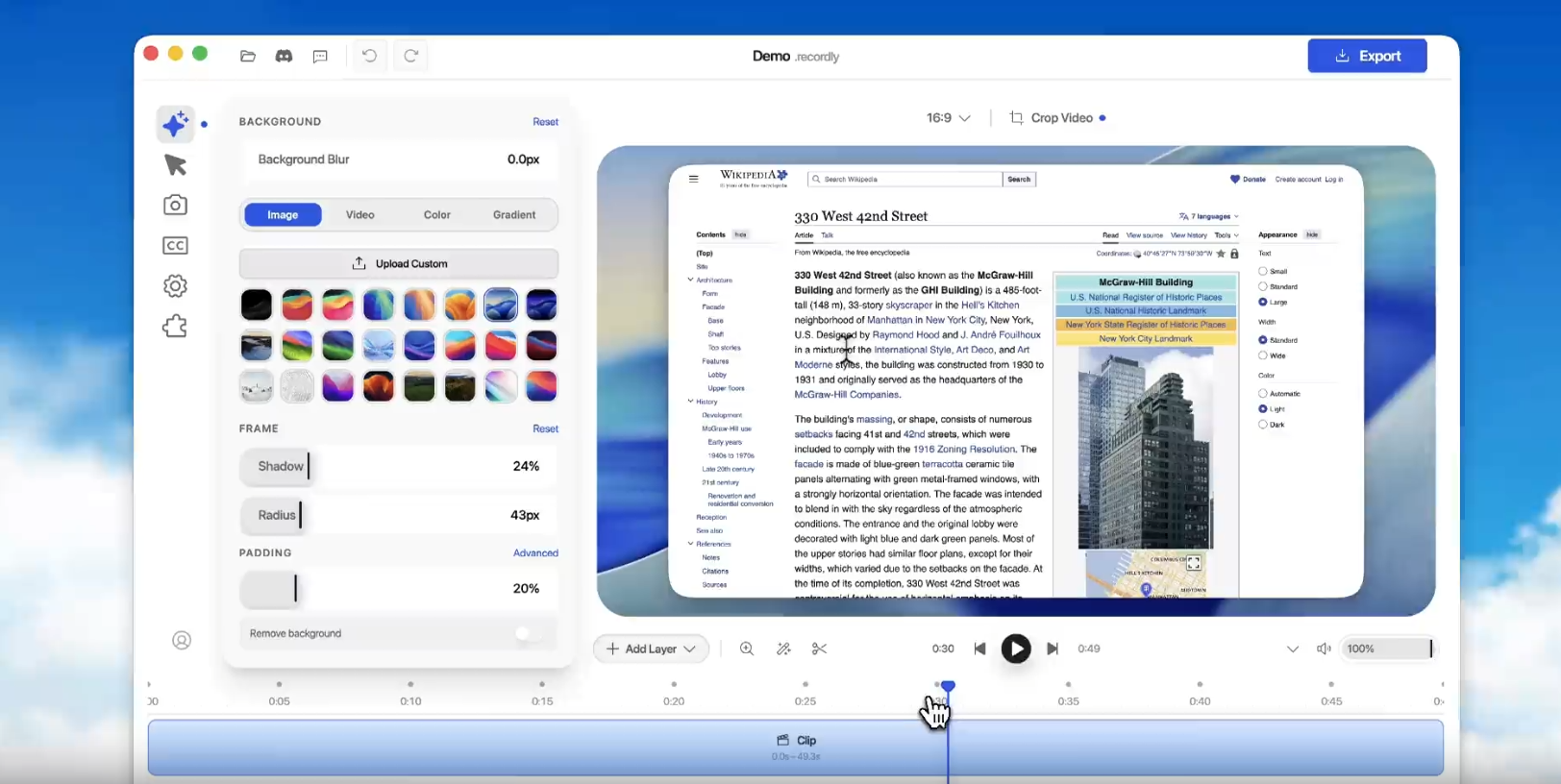The width and height of the screenshot is (1561, 784).
Task: Open the camera settings panel
Action: point(175,205)
